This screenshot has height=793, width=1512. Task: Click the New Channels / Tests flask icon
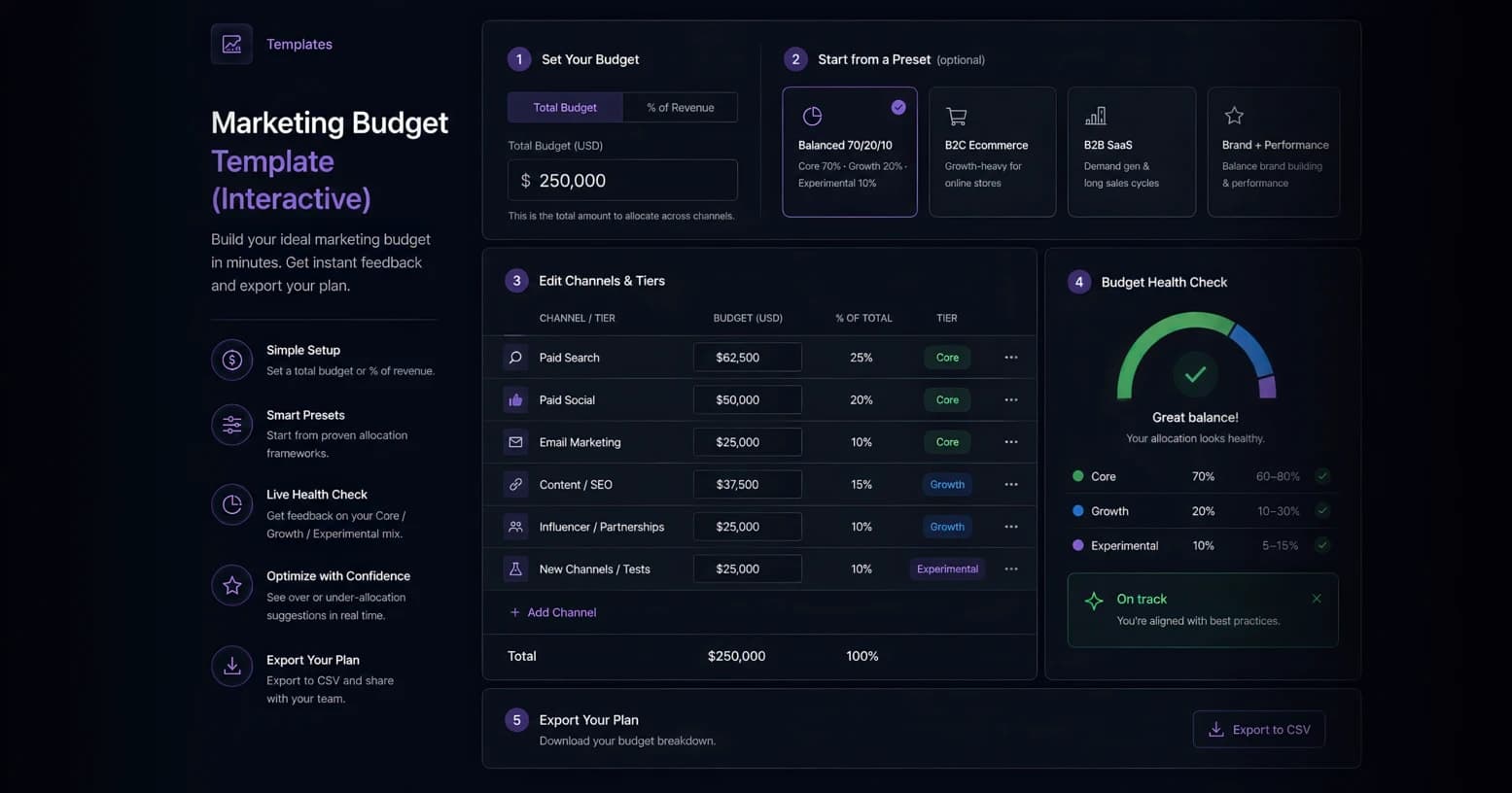click(515, 569)
